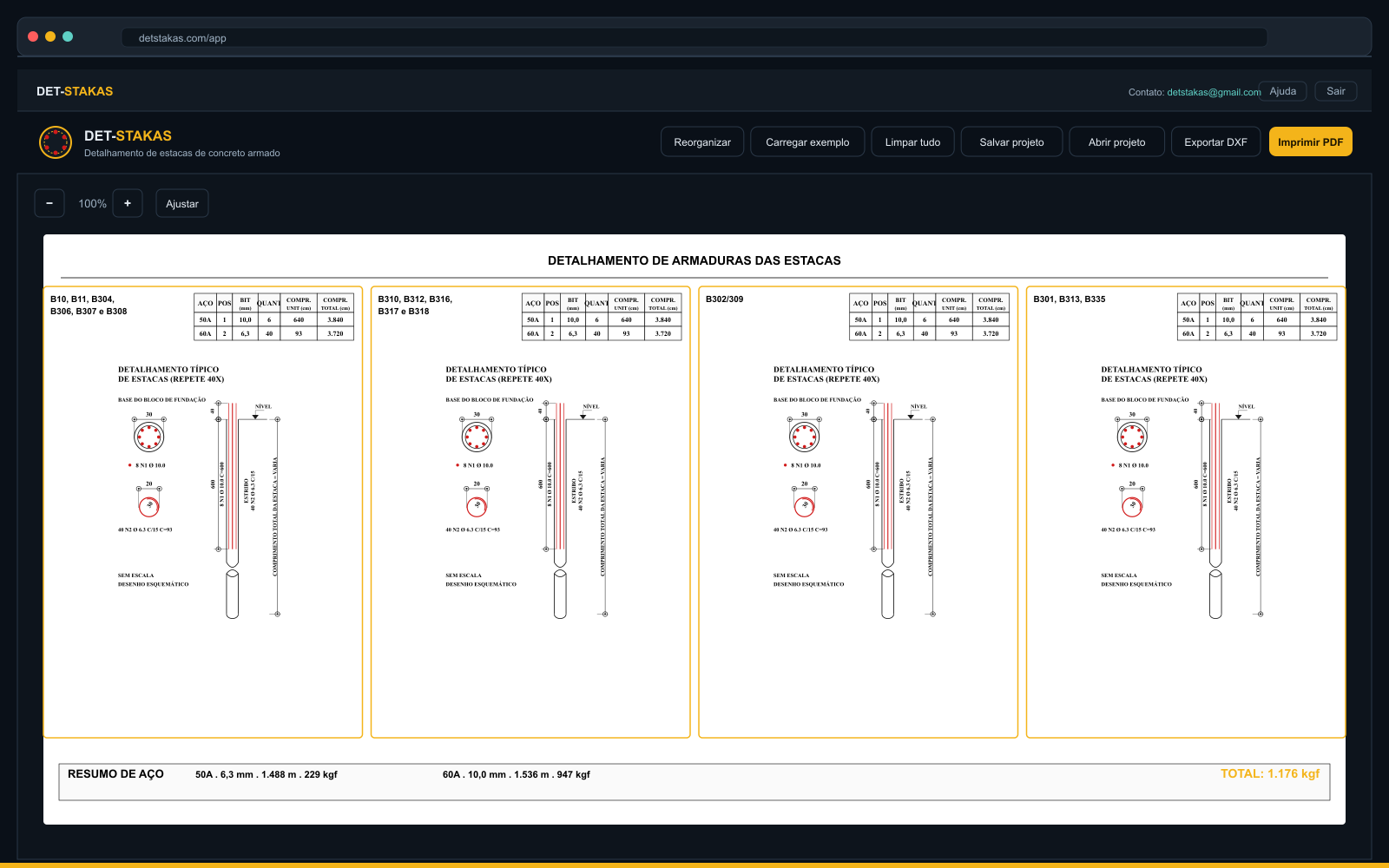Click the pile cross-section circle in B302/309 card

[805, 436]
